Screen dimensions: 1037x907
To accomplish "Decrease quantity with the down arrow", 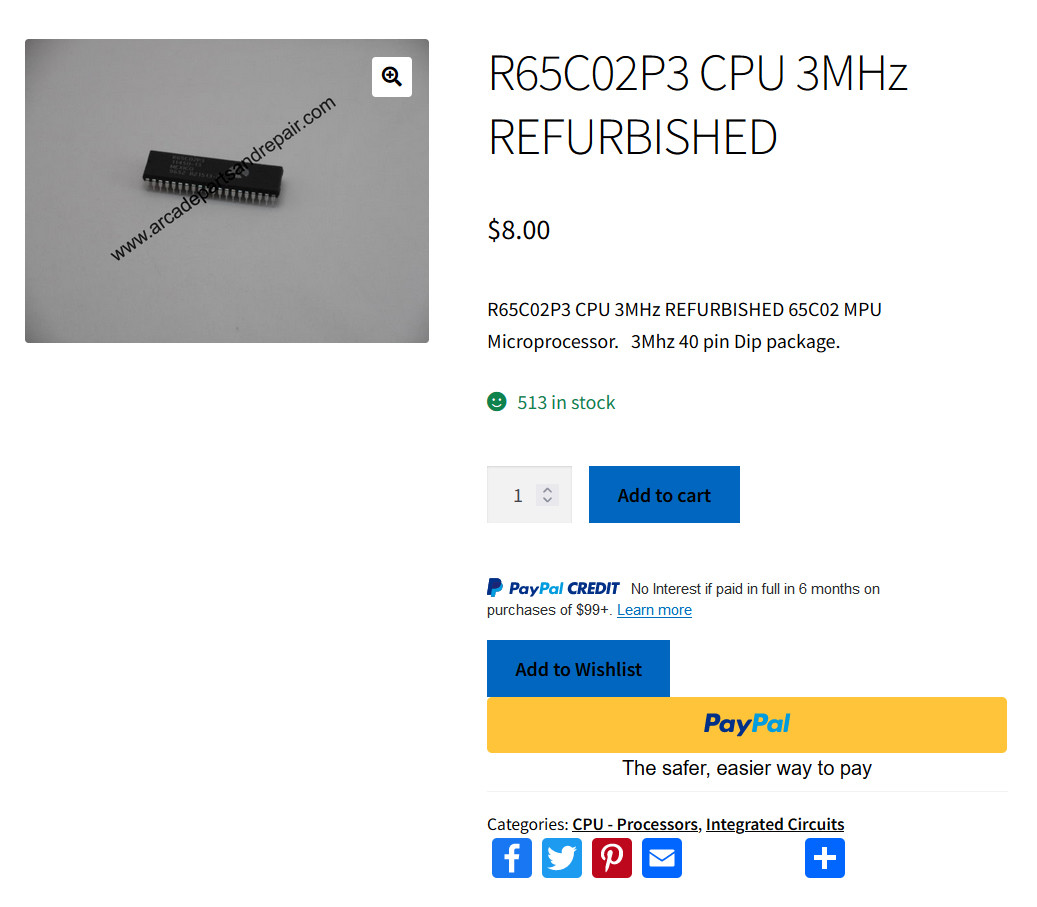I will (547, 500).
